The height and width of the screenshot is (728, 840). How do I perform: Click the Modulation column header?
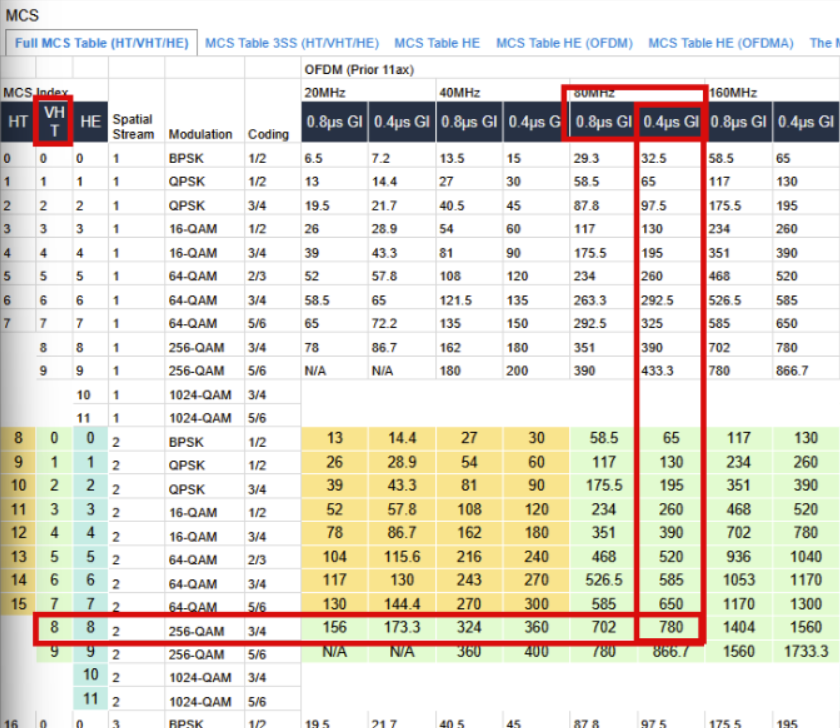[x=200, y=134]
